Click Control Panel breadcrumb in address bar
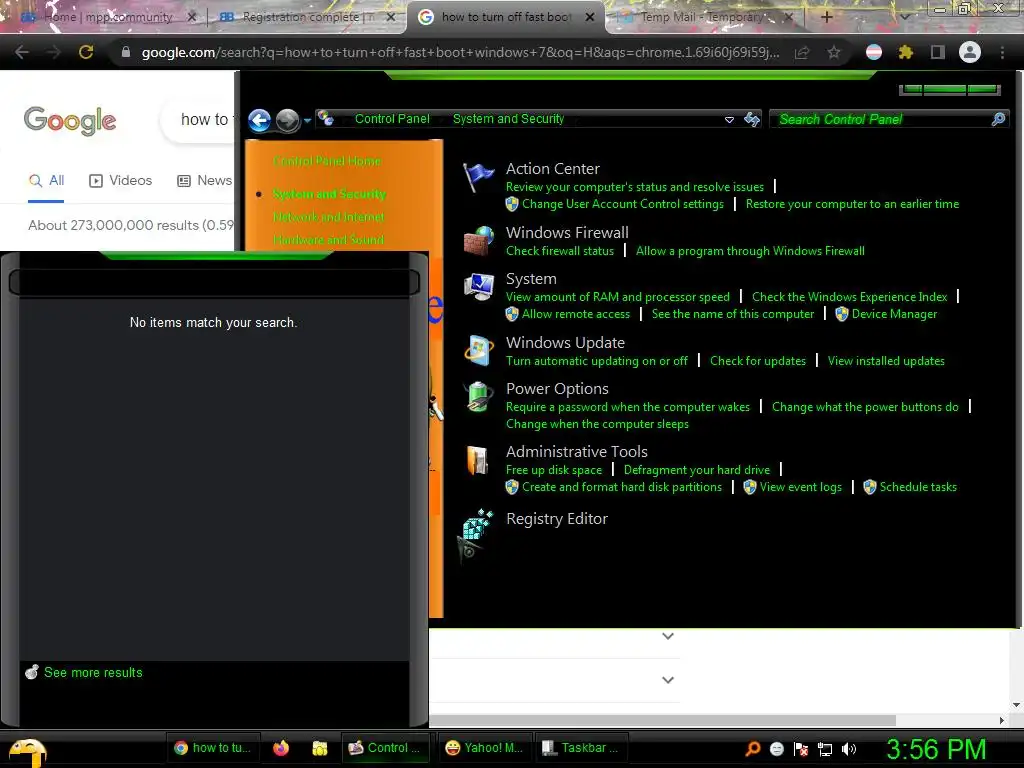1024x768 pixels. pos(392,119)
